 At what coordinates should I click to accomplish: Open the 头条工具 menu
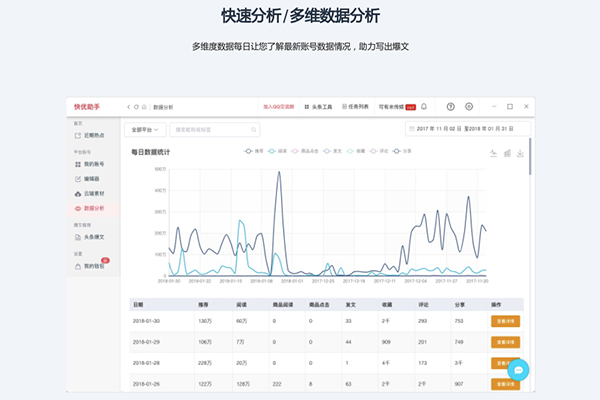[320, 106]
